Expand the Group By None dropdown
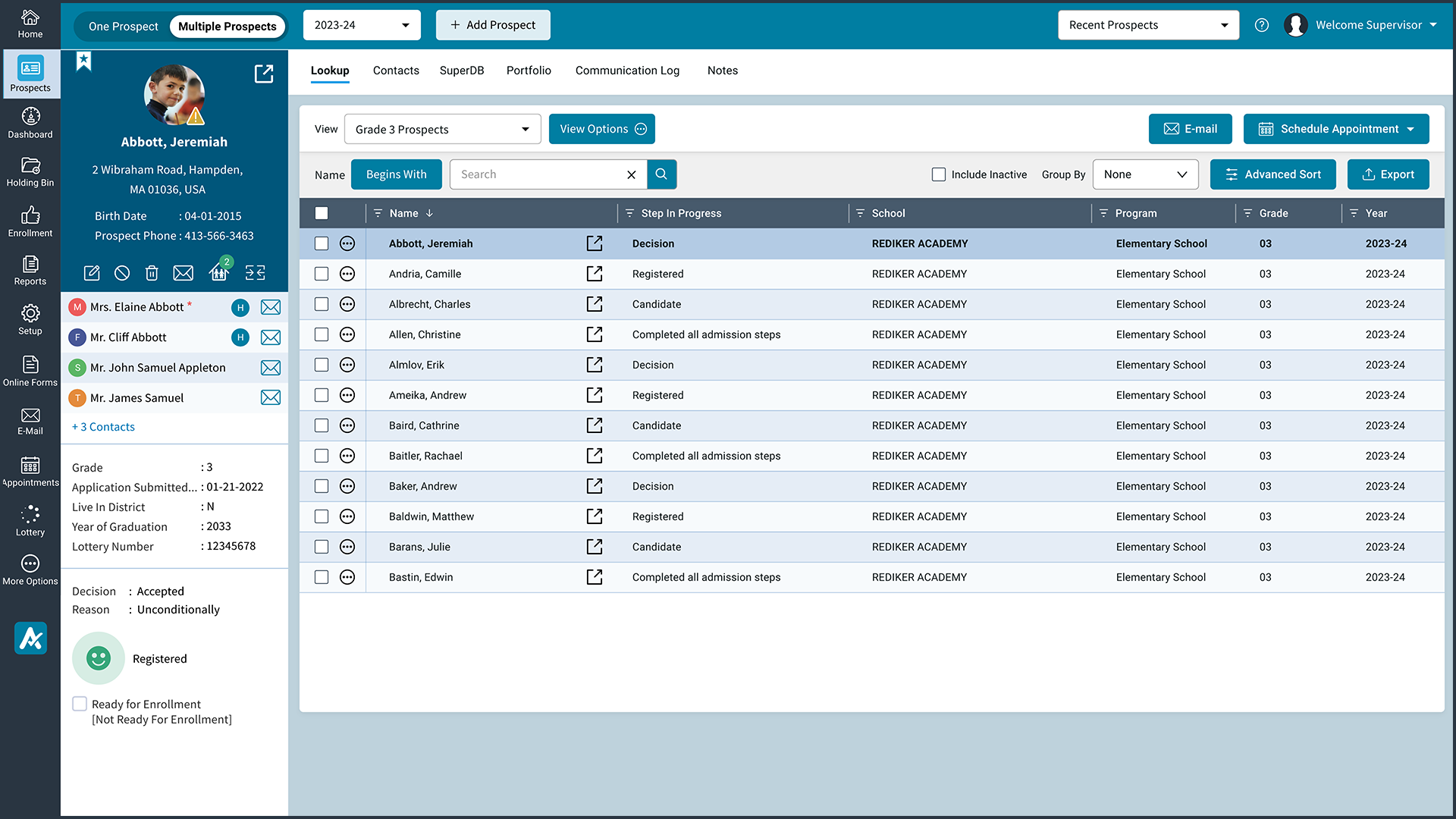Image resolution: width=1456 pixels, height=819 pixels. (x=1145, y=174)
